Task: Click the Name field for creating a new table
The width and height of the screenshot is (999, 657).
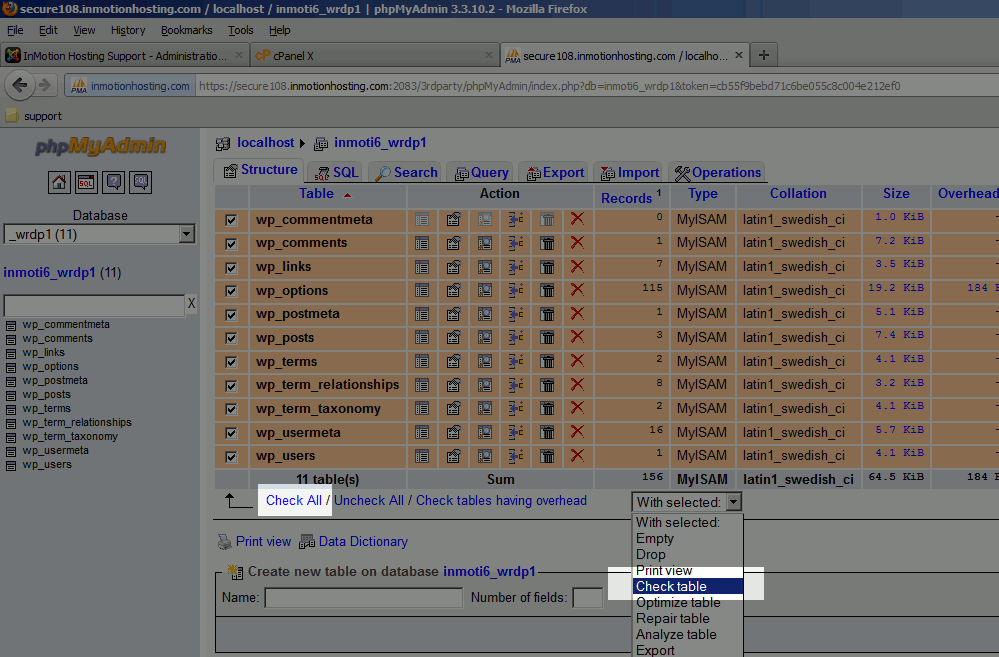Action: pos(363,597)
